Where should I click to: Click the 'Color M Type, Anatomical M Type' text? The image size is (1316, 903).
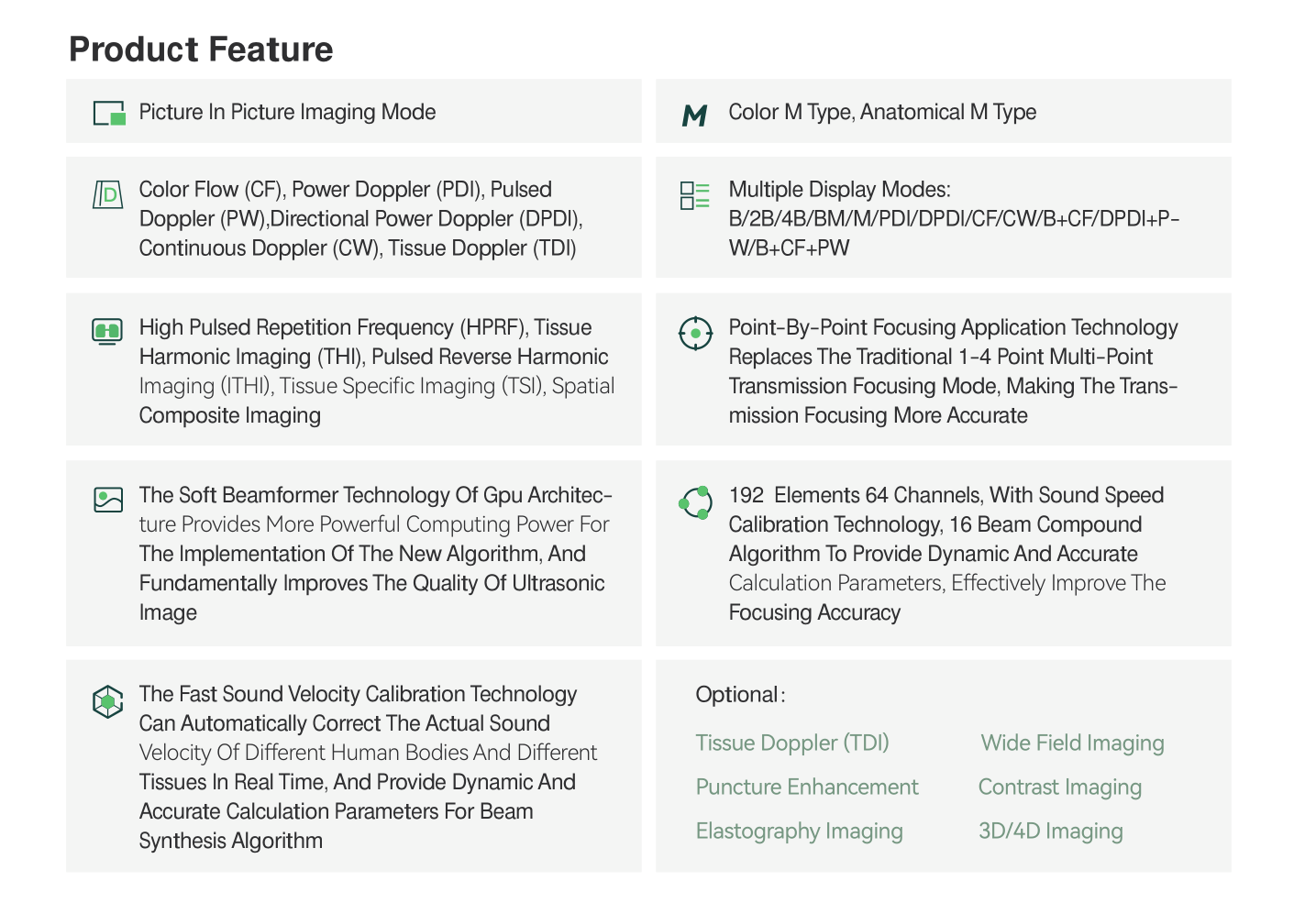point(882,112)
